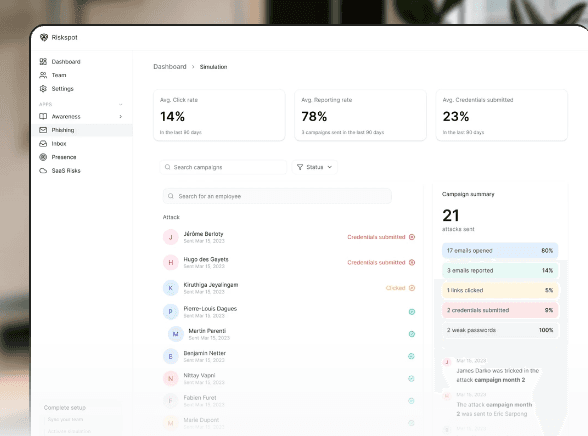Click the green check icon for Martin Parenti
Viewport: 588px width, 436px height.
click(412, 334)
